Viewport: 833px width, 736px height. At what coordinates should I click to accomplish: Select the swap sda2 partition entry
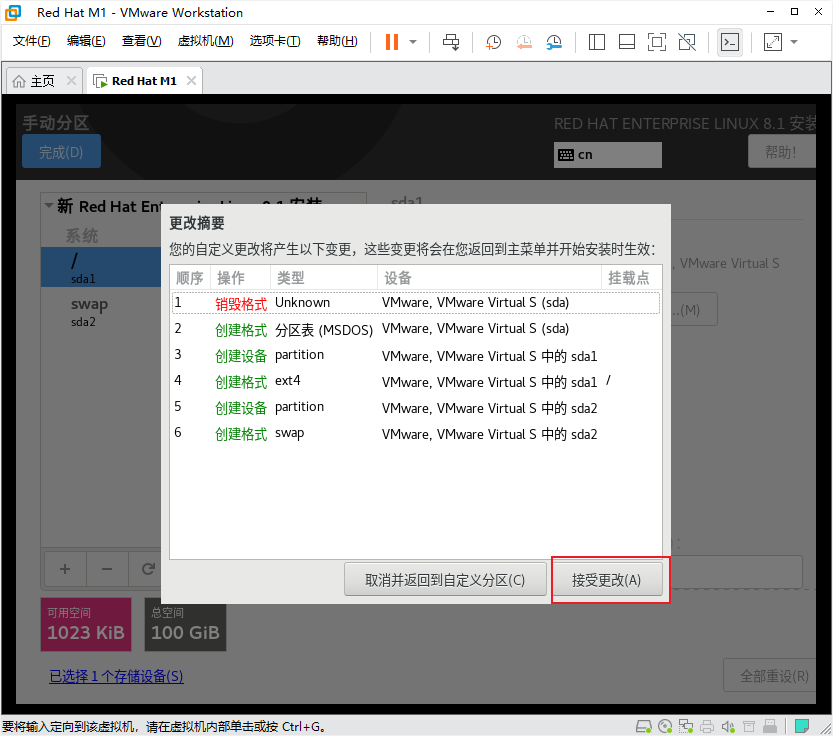coord(101,311)
